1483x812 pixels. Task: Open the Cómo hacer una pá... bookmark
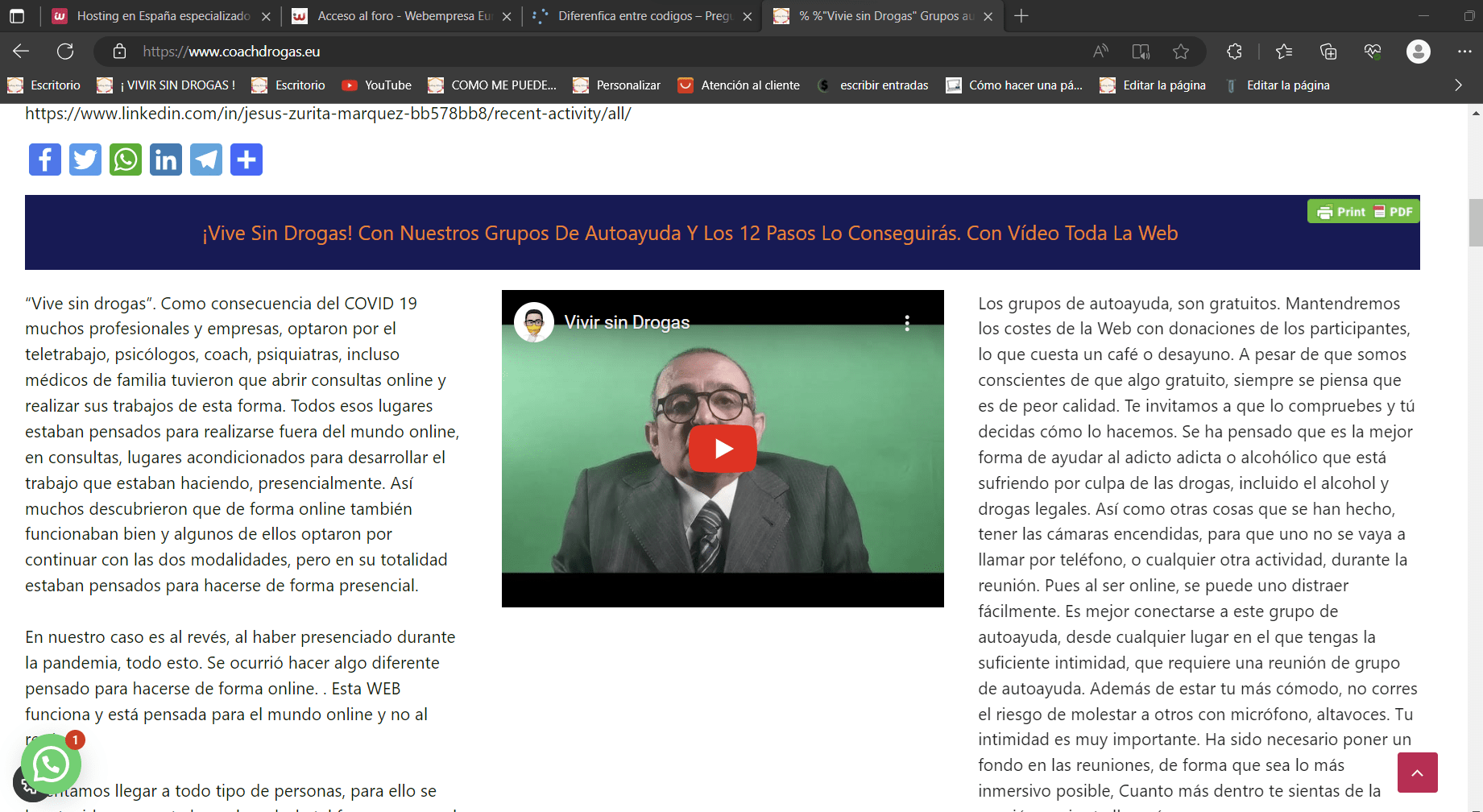point(1014,85)
